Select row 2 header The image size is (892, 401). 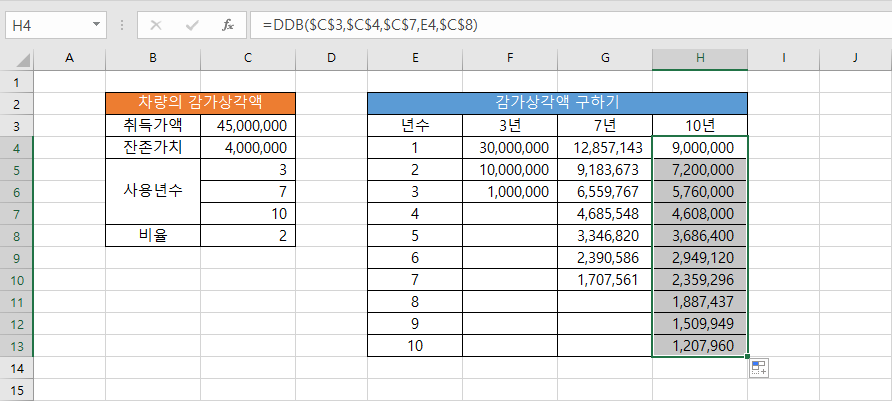(x=16, y=104)
